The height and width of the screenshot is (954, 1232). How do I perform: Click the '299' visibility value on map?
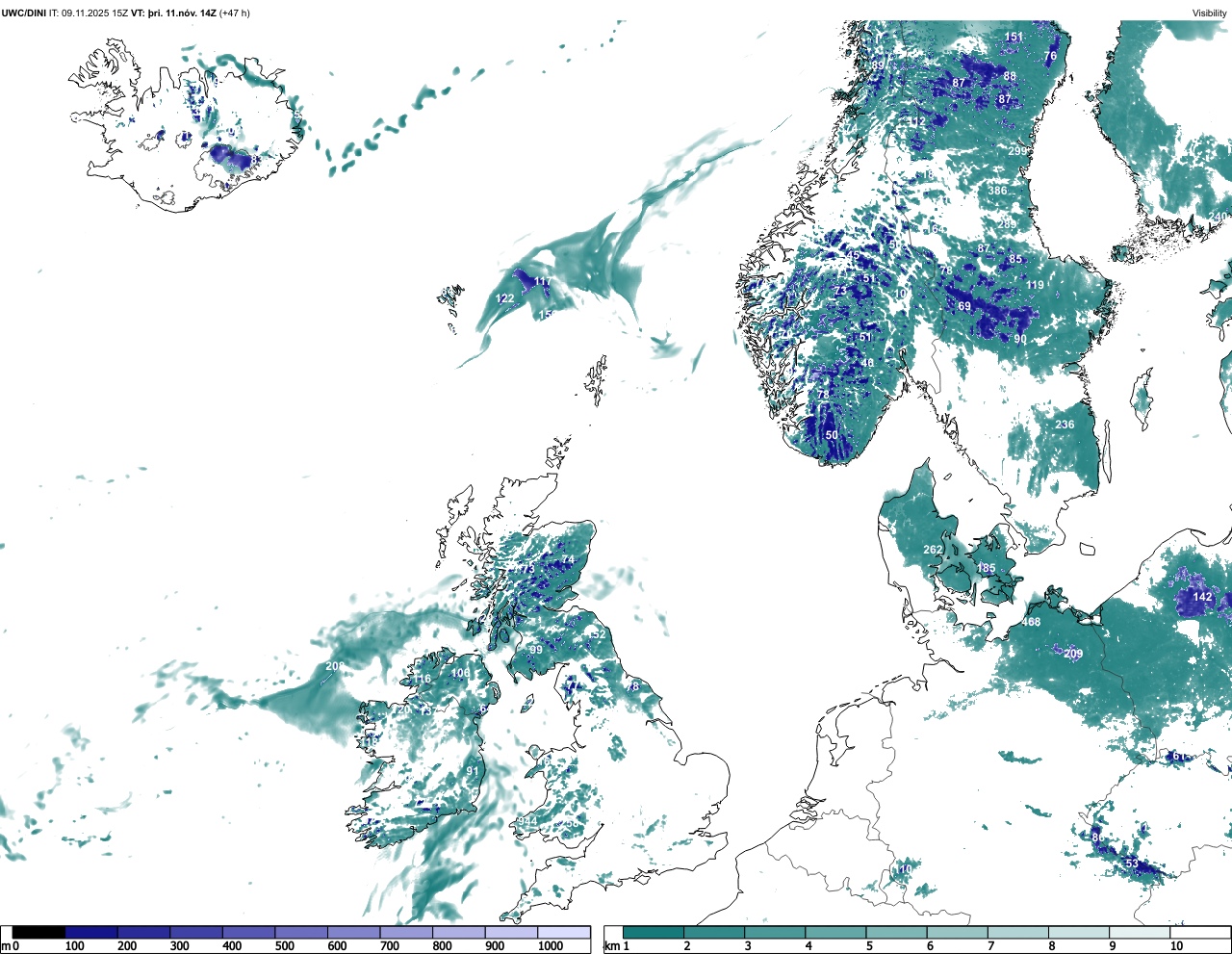(x=1017, y=151)
